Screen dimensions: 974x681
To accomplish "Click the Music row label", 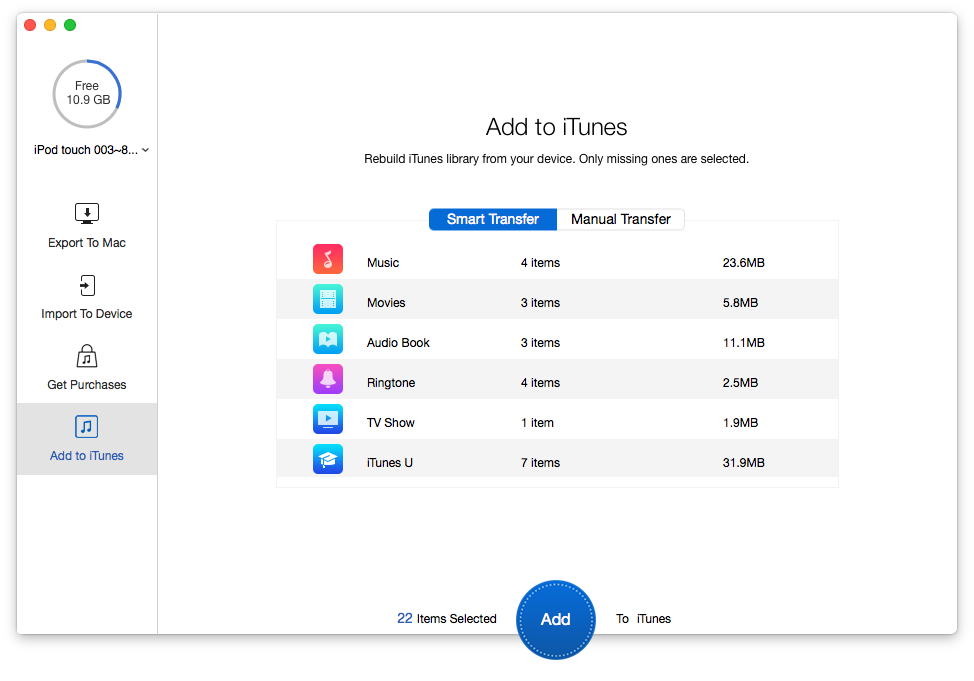I will coord(383,263).
